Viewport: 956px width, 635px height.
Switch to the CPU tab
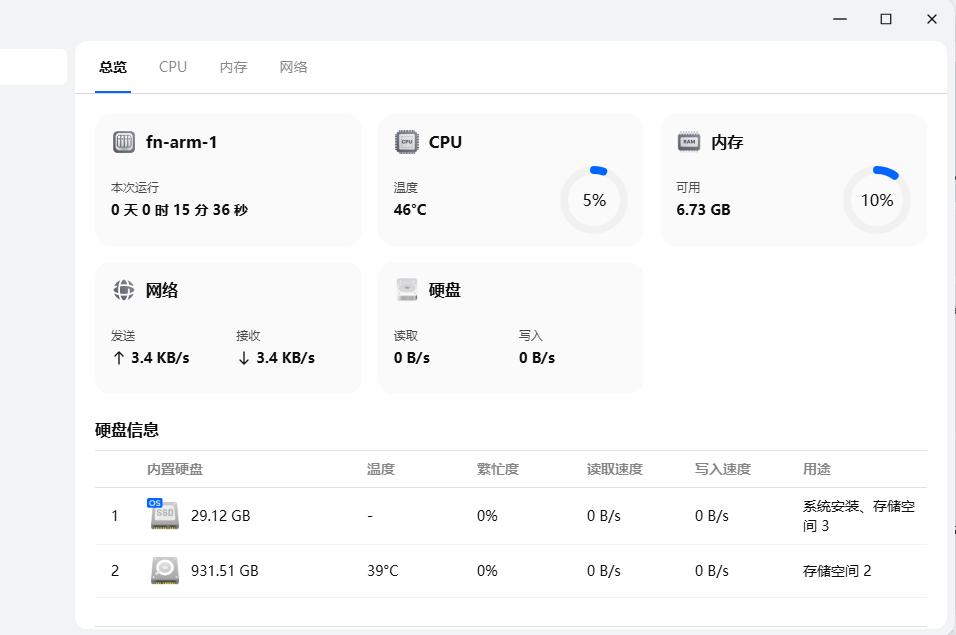(x=173, y=67)
